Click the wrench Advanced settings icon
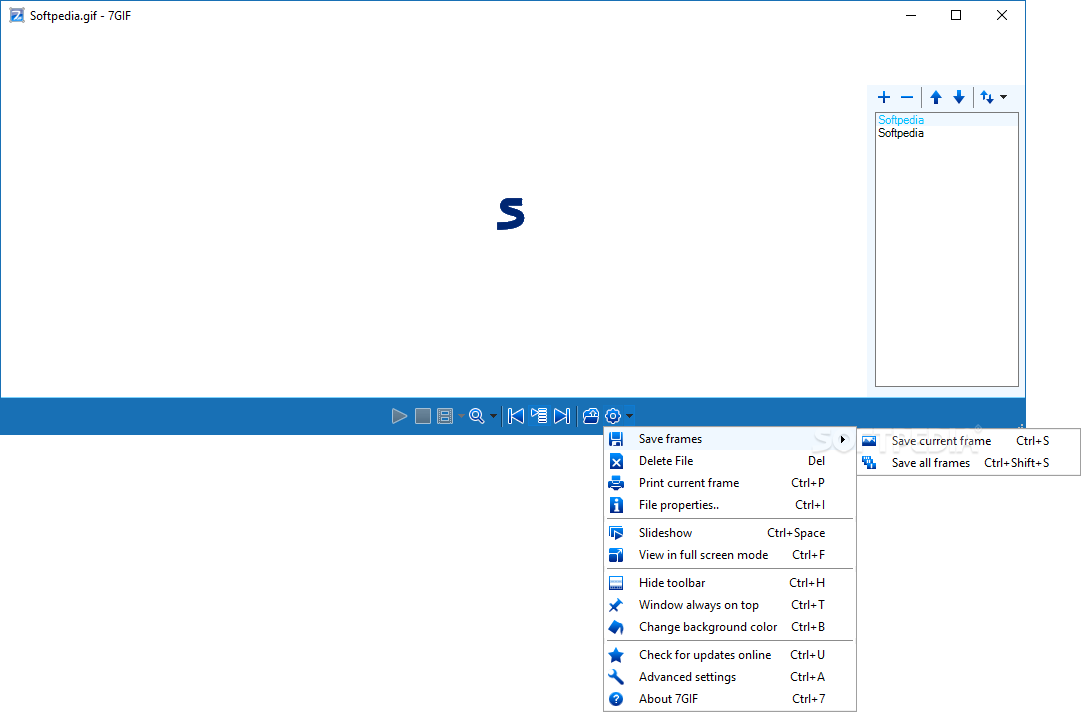 616,677
